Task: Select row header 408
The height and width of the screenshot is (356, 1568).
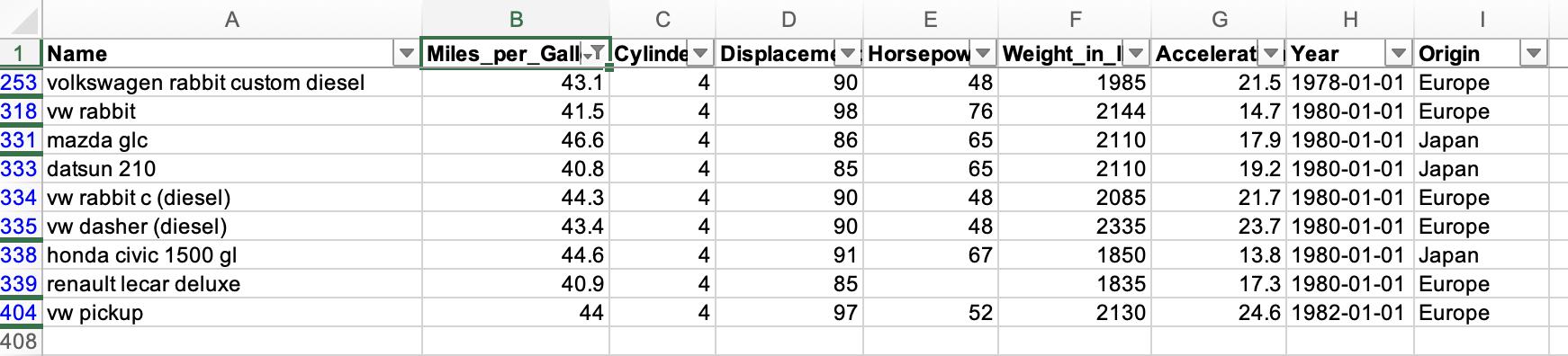Action: [20, 342]
